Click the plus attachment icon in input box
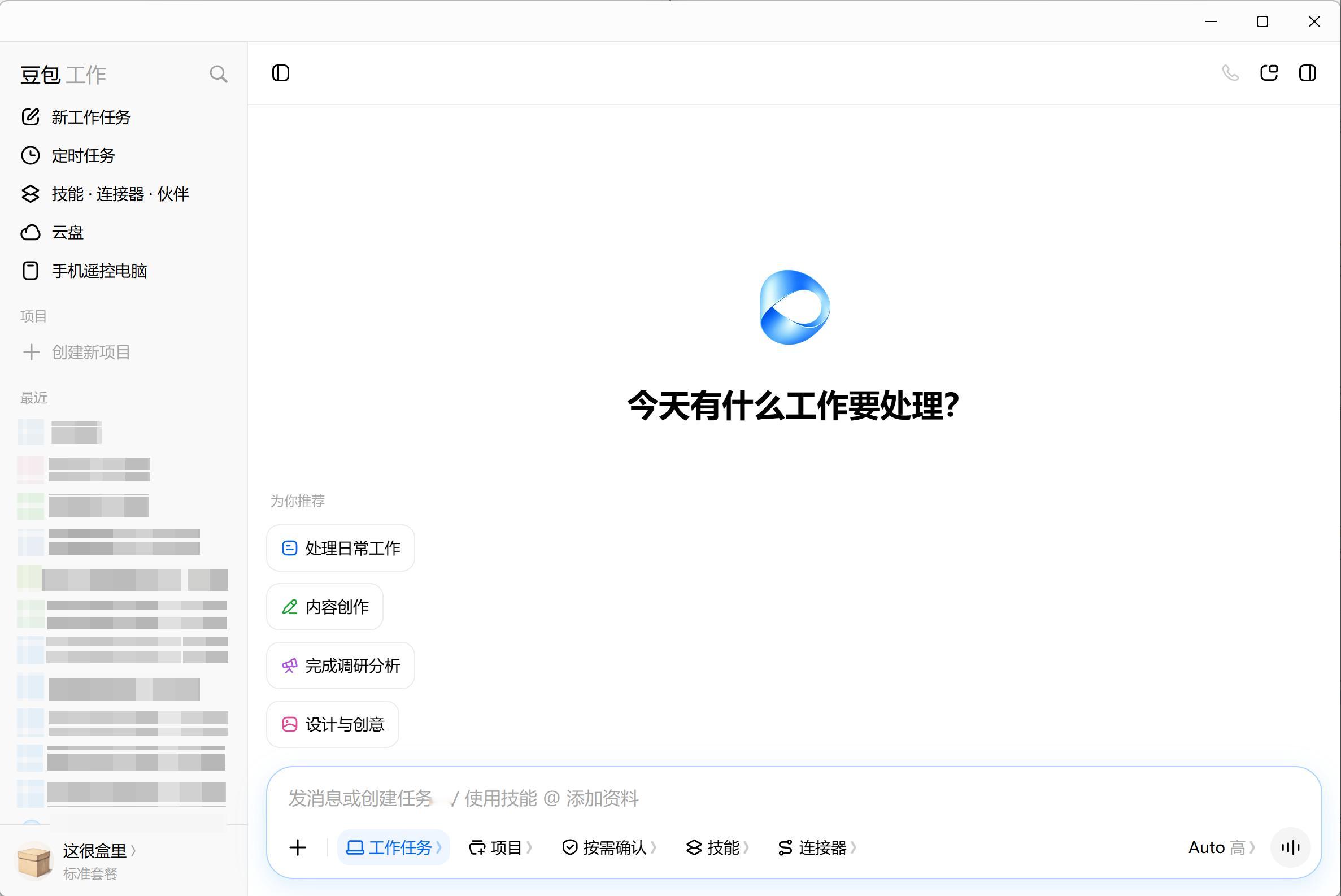 pyautogui.click(x=298, y=847)
